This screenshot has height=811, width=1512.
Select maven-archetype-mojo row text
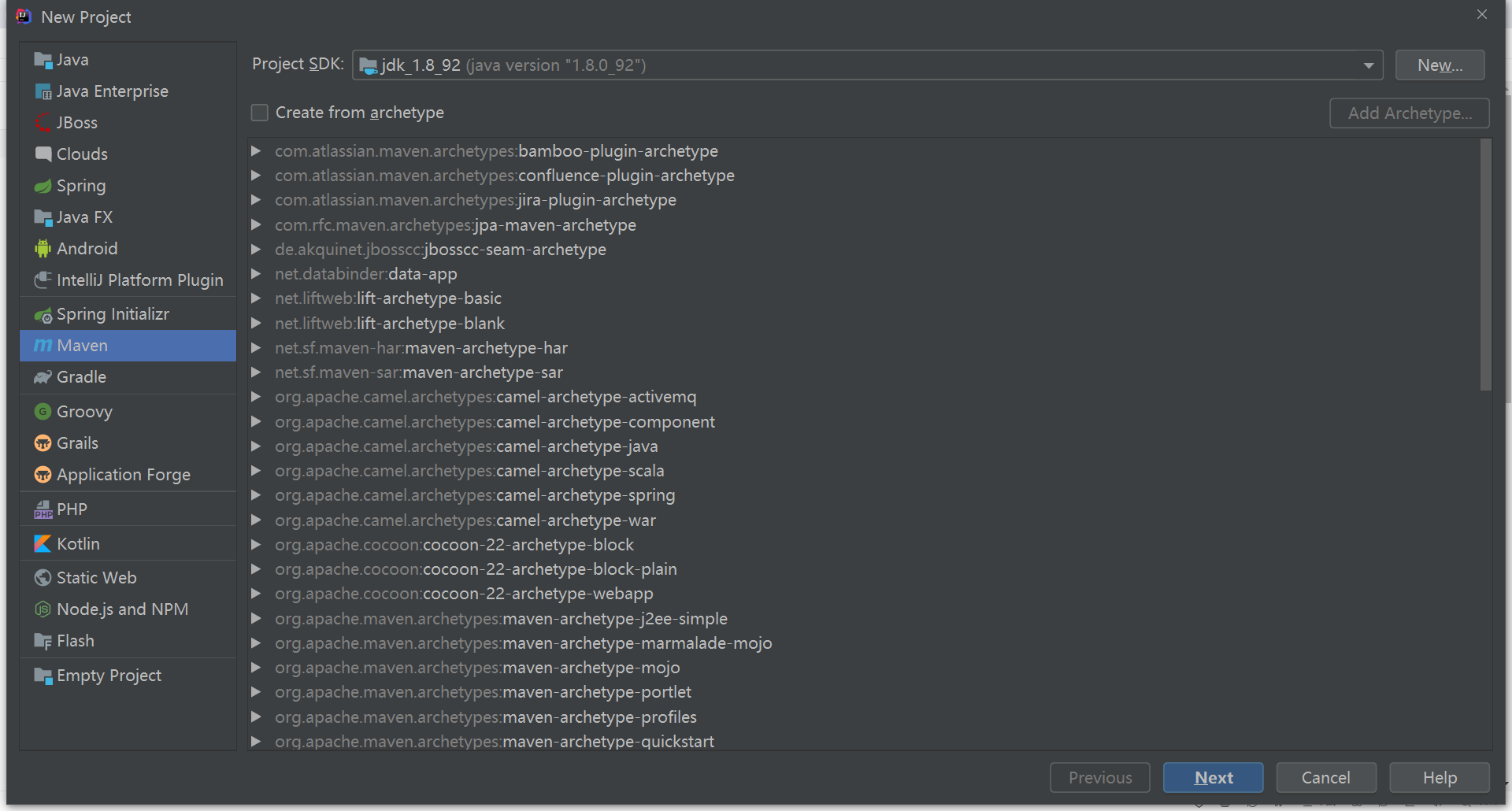coord(477,668)
